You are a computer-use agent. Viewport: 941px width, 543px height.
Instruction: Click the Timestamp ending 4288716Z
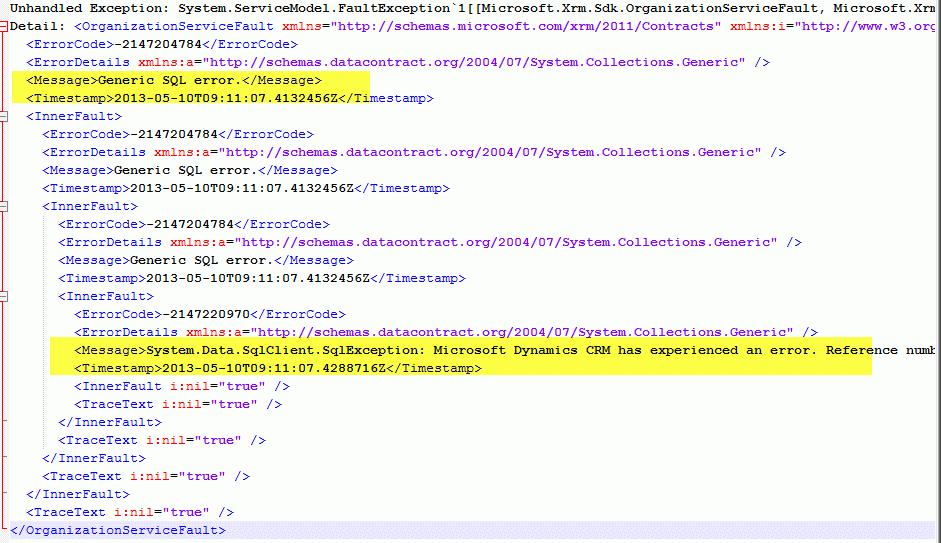(278, 368)
